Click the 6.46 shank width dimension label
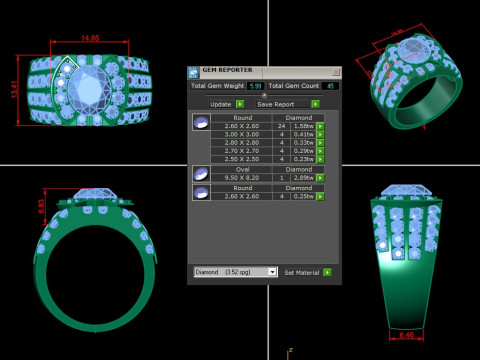This screenshot has width=480, height=360. [406, 335]
